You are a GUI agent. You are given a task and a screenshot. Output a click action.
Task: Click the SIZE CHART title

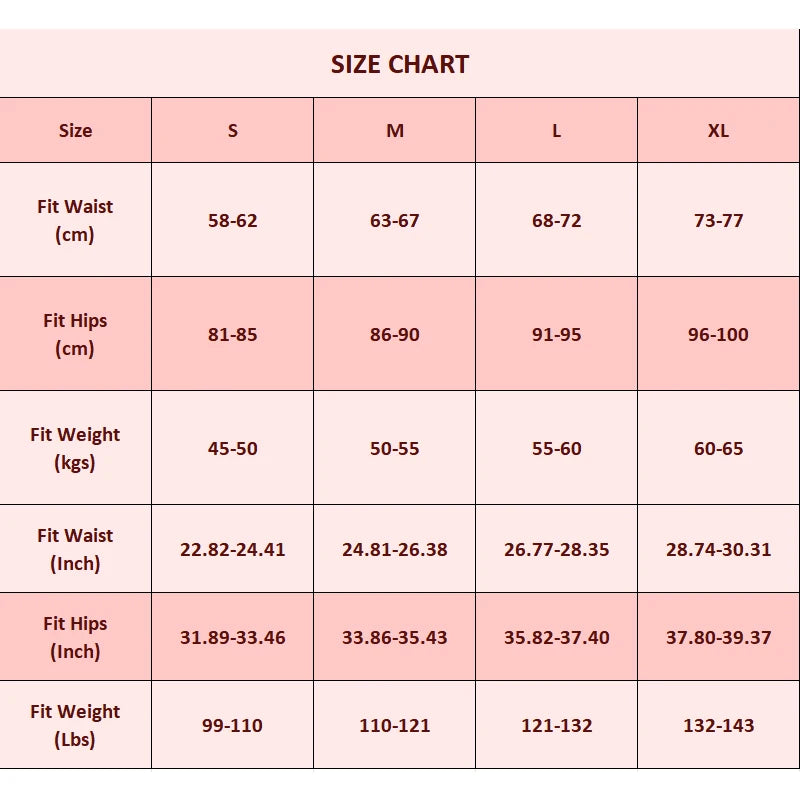(399, 64)
